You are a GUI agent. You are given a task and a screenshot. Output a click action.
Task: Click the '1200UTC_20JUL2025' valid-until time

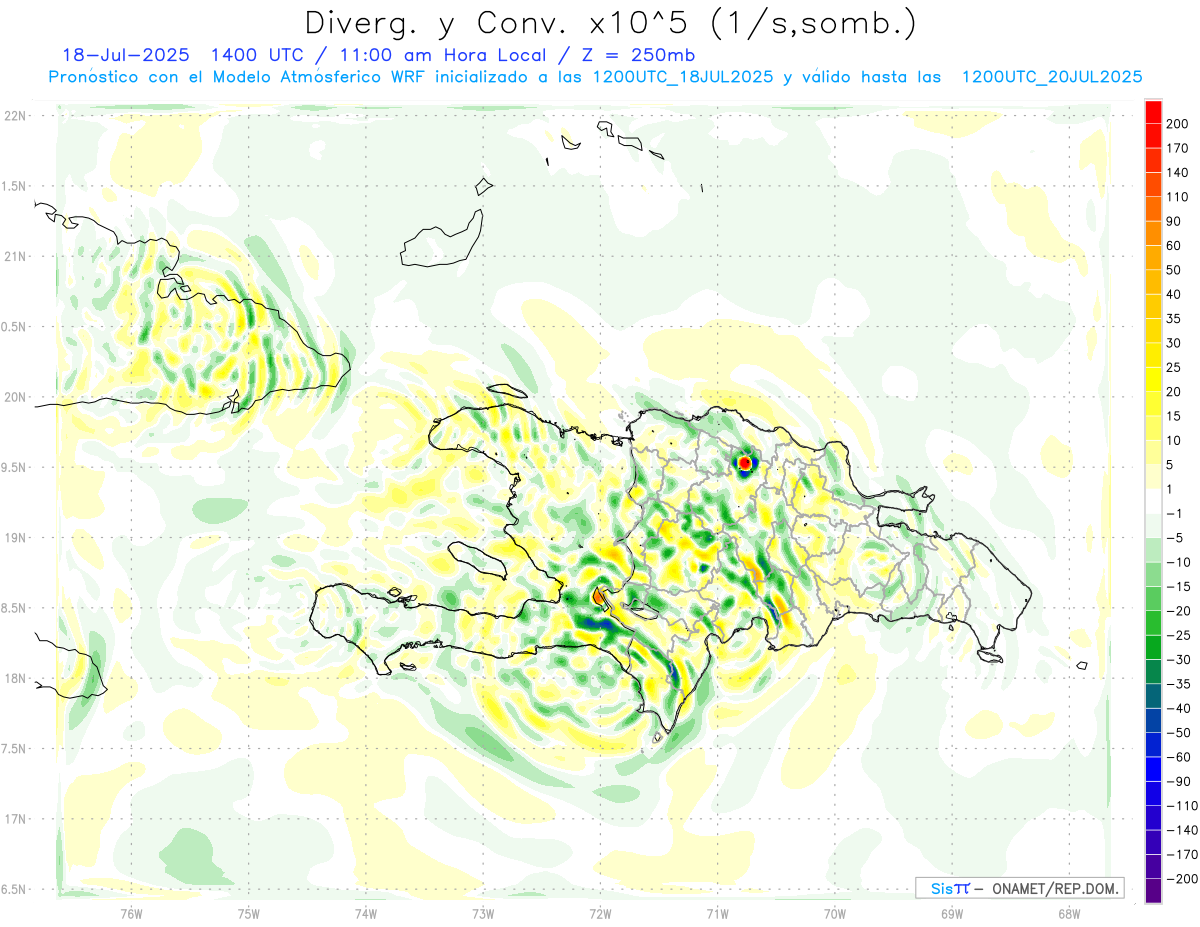click(x=1051, y=77)
